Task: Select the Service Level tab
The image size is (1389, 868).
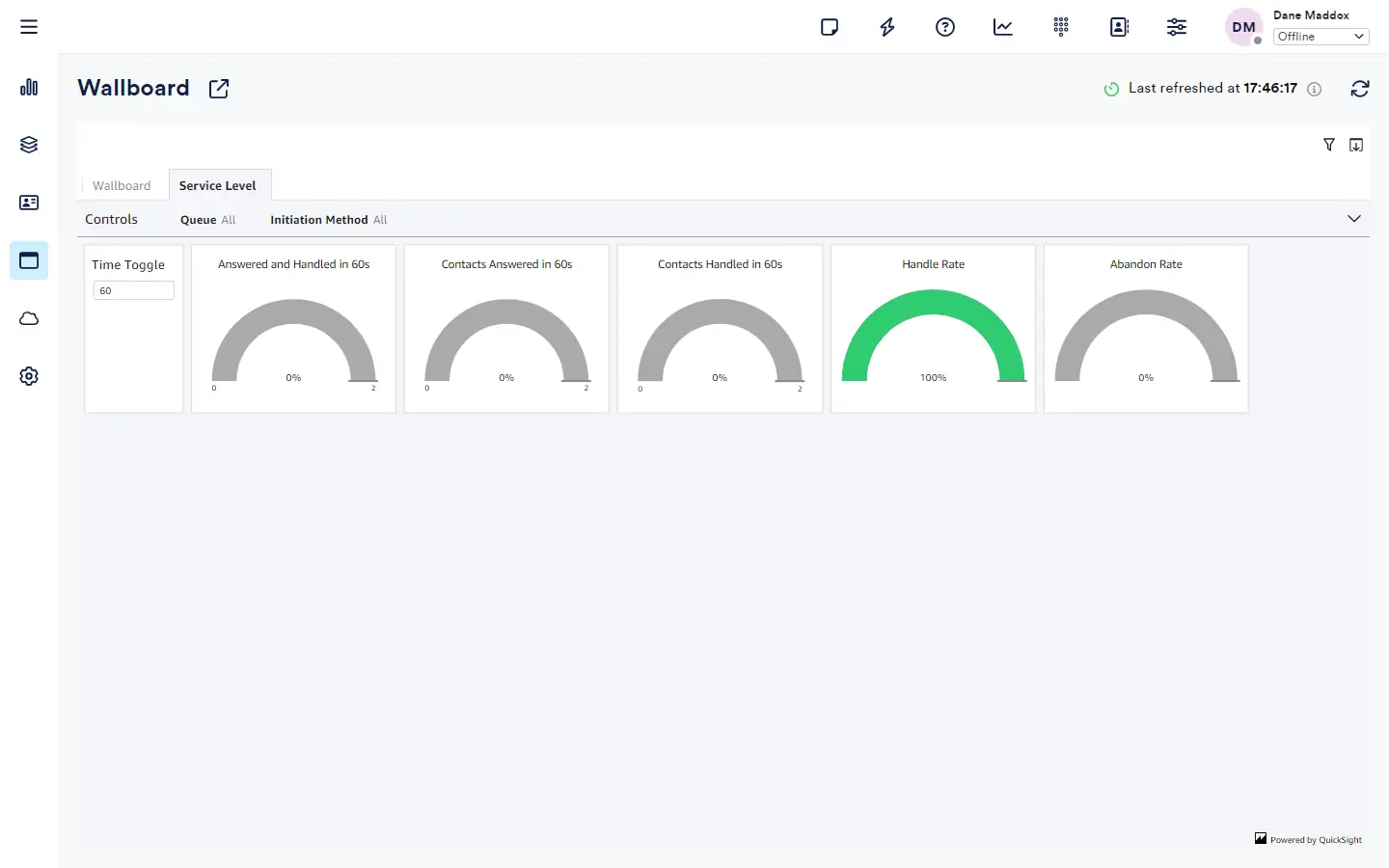Action: [x=218, y=185]
